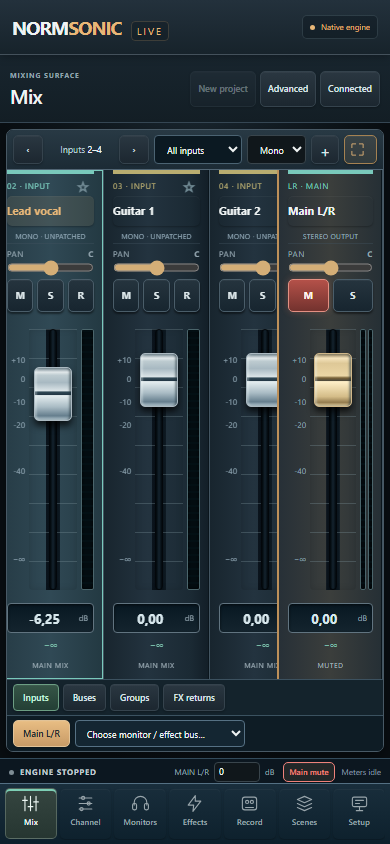The width and height of the screenshot is (390, 844).
Task: Click the Connected button
Action: (x=350, y=89)
